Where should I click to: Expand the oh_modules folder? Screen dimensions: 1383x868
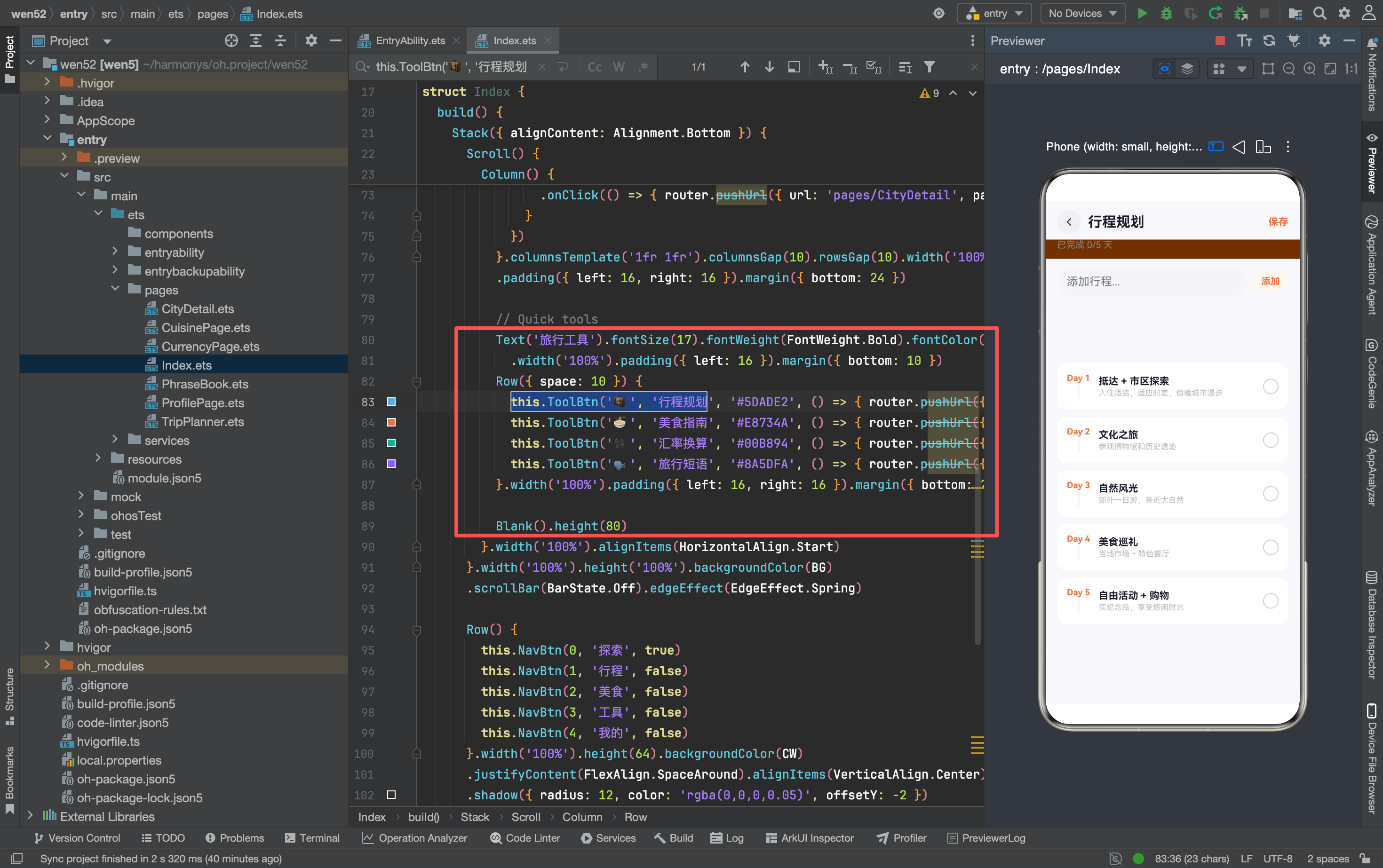point(47,665)
